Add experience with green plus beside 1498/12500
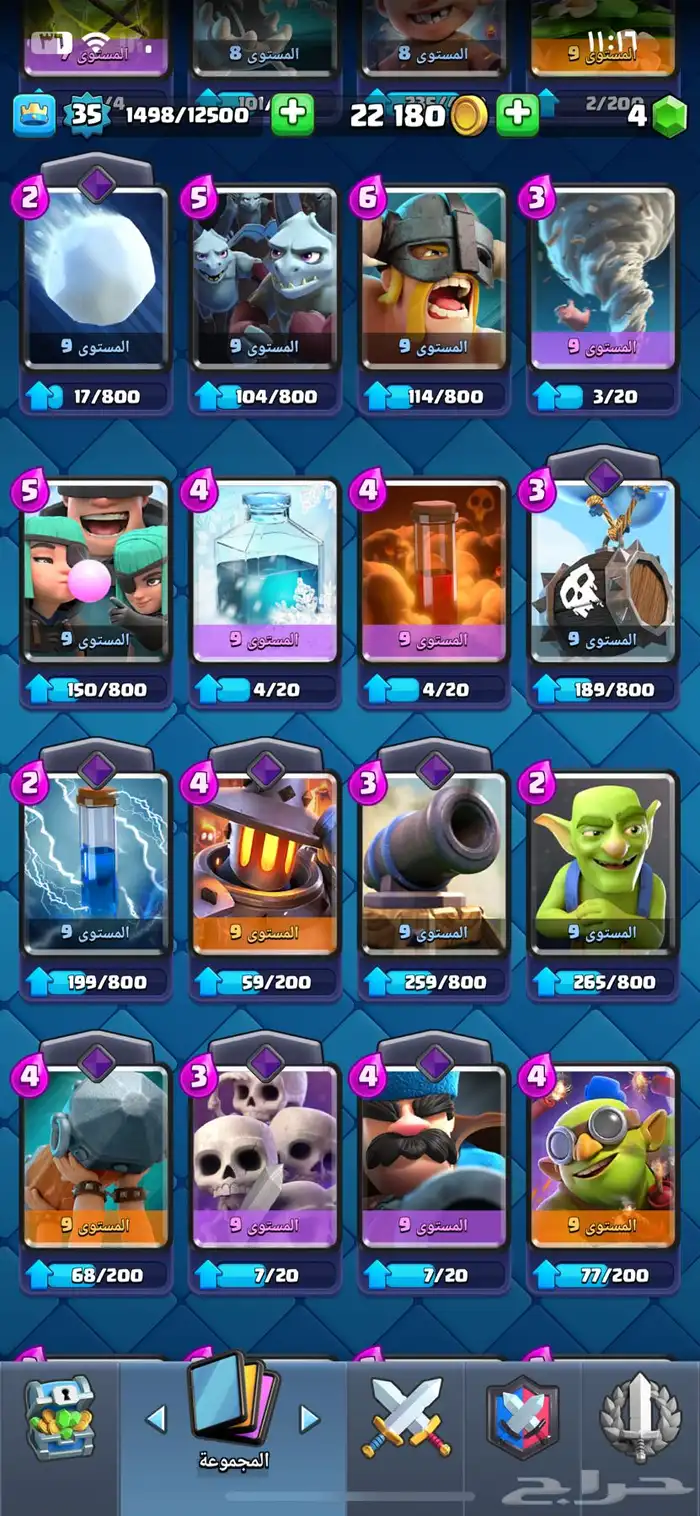Screen dimensions: 700x1516 [292, 115]
